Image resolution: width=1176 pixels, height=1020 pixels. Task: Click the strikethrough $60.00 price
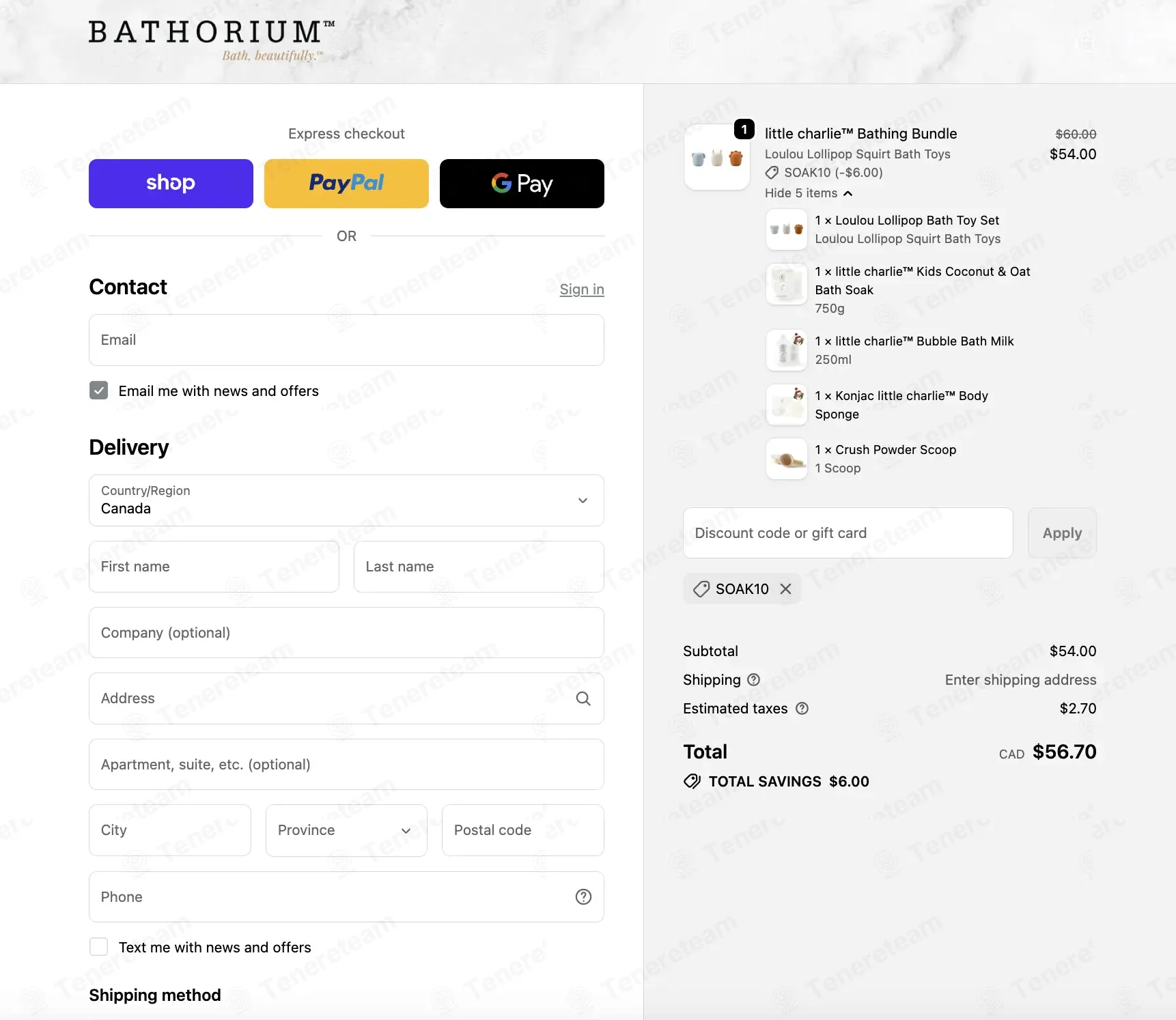[x=1076, y=134]
